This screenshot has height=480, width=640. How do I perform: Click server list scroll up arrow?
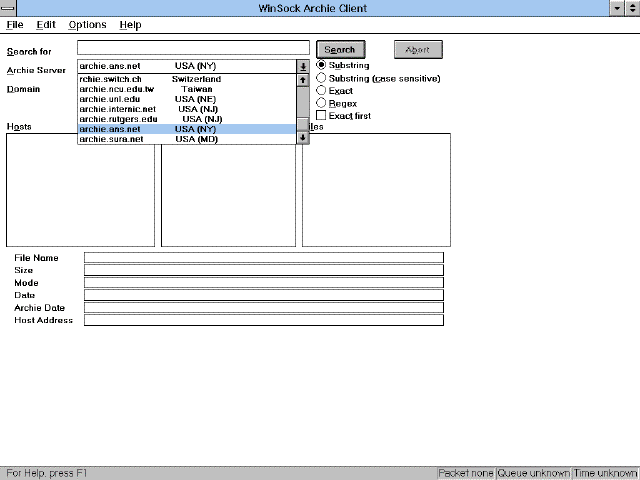303,80
